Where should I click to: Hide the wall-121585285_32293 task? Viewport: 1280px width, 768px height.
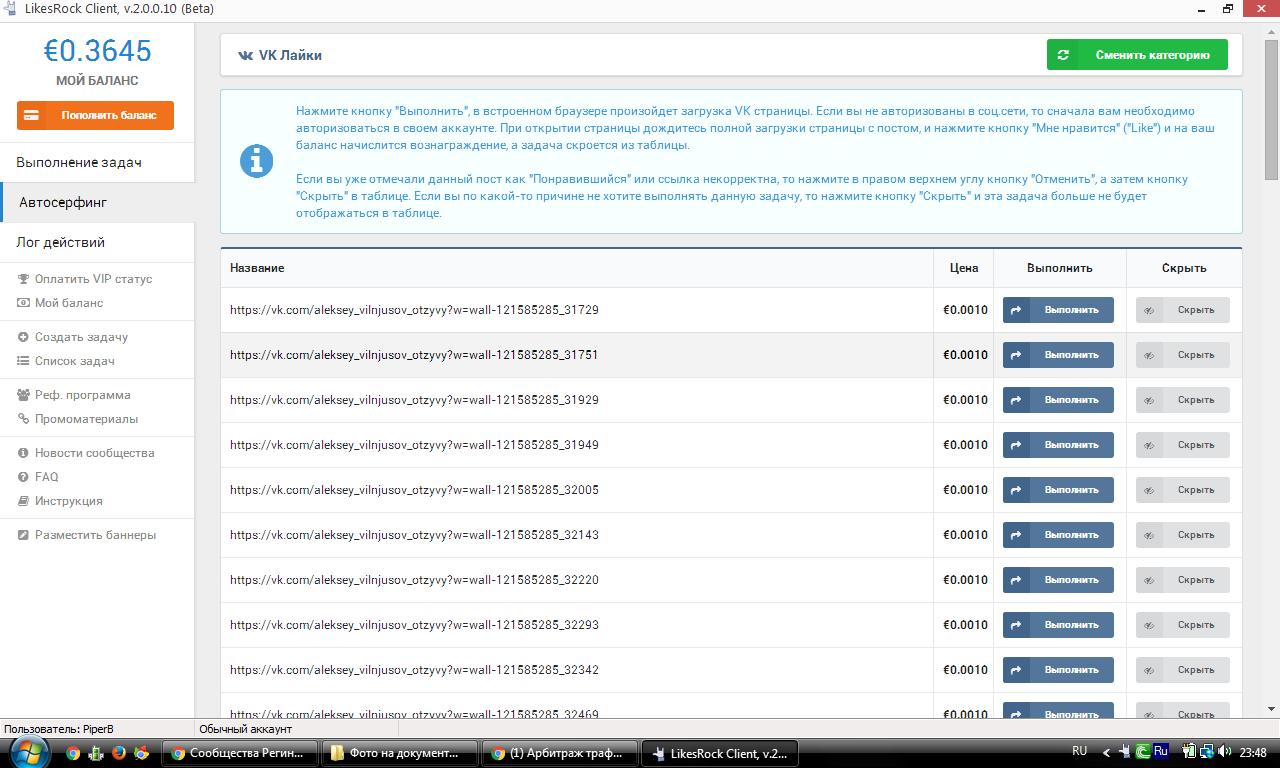pyautogui.click(x=1182, y=625)
